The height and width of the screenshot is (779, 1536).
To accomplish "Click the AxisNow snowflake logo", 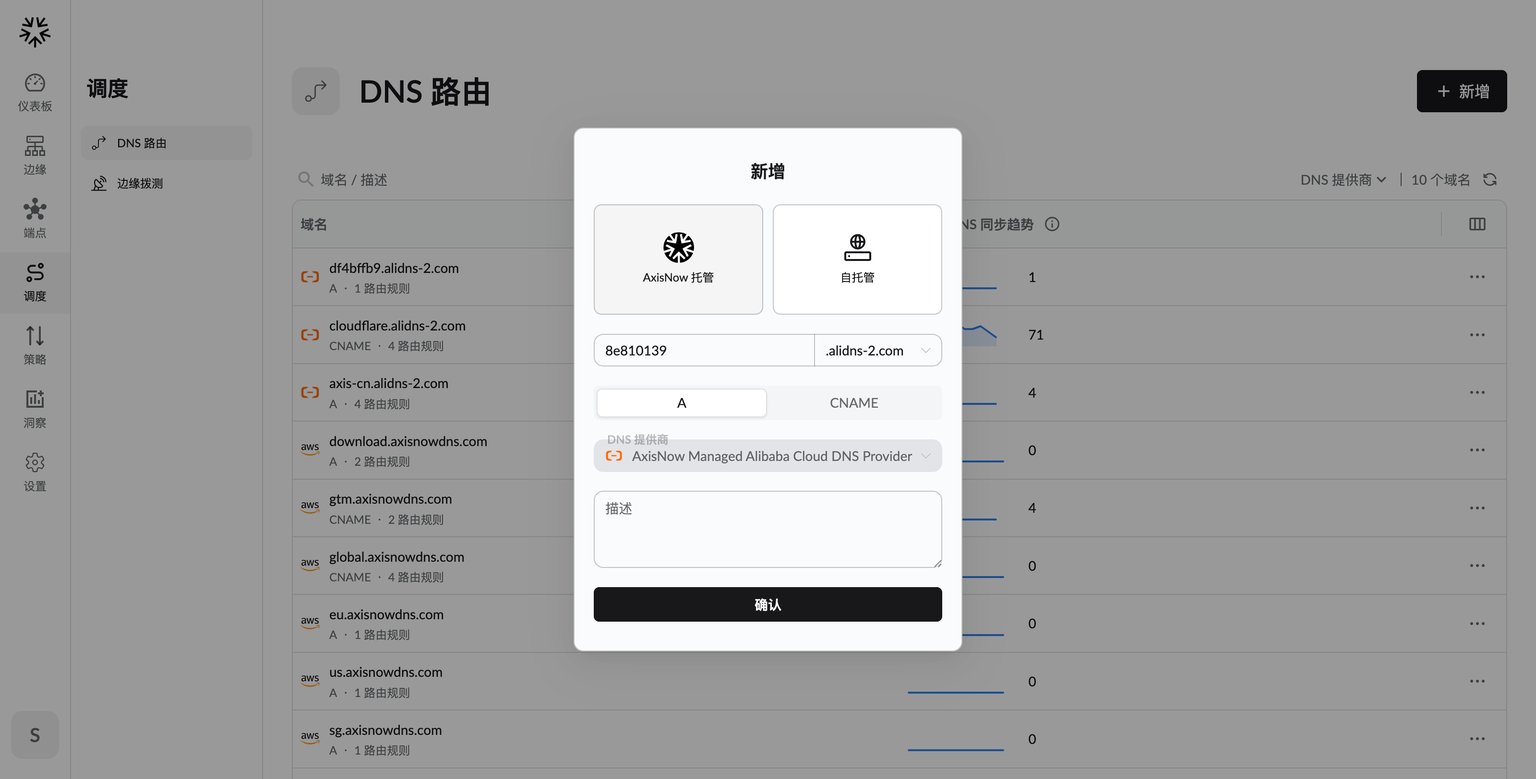I will click(x=35, y=32).
